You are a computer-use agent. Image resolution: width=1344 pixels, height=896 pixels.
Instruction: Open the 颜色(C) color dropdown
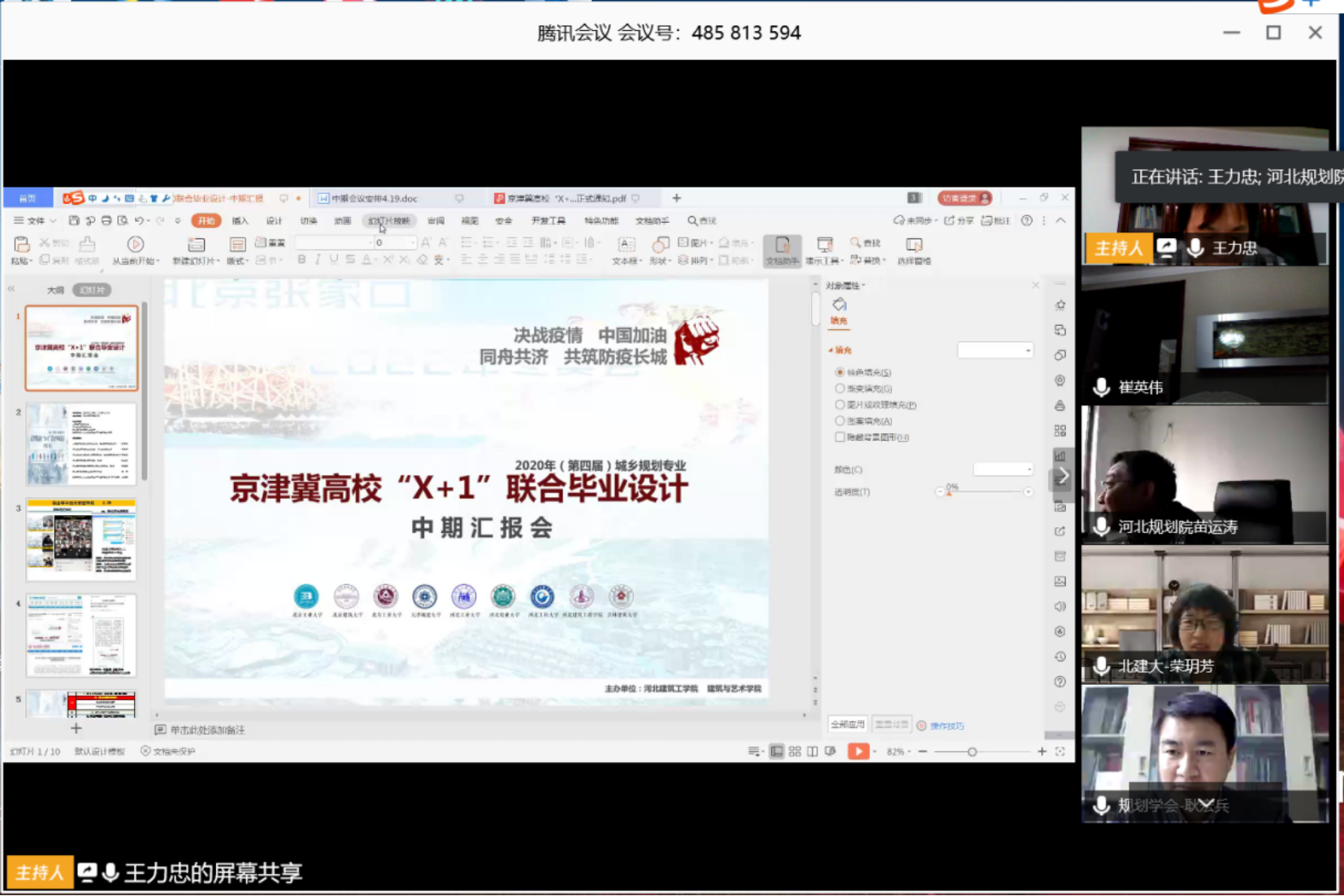click(1004, 470)
